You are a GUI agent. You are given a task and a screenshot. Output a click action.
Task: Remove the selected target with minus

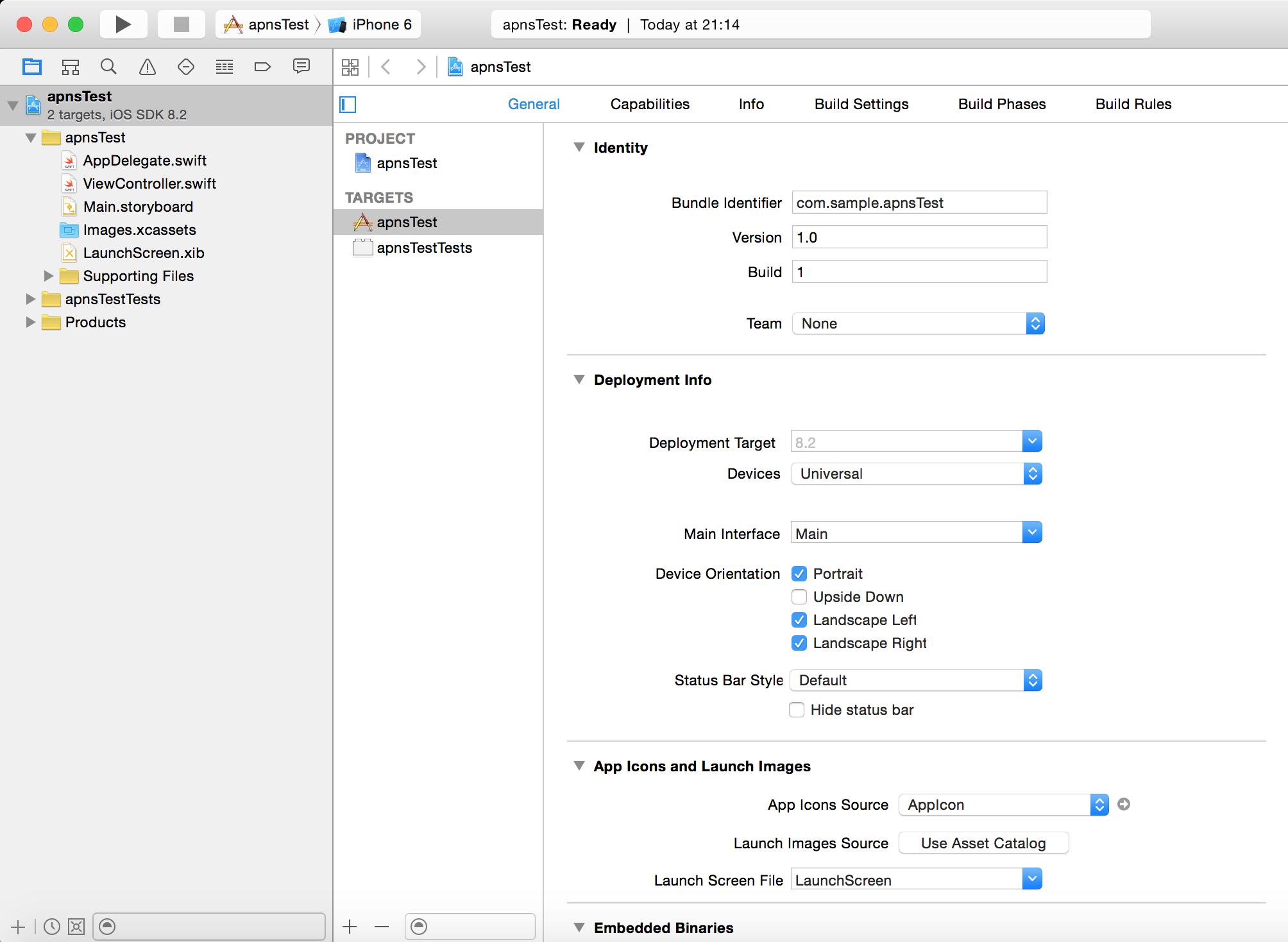tap(382, 927)
